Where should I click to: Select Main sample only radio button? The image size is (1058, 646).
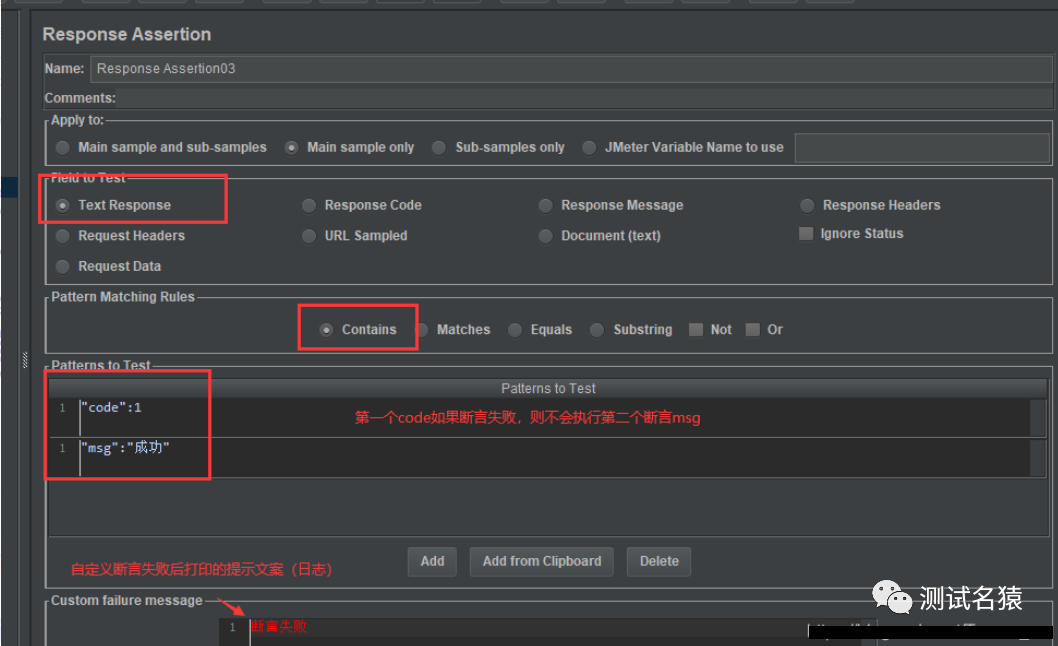(x=350, y=147)
